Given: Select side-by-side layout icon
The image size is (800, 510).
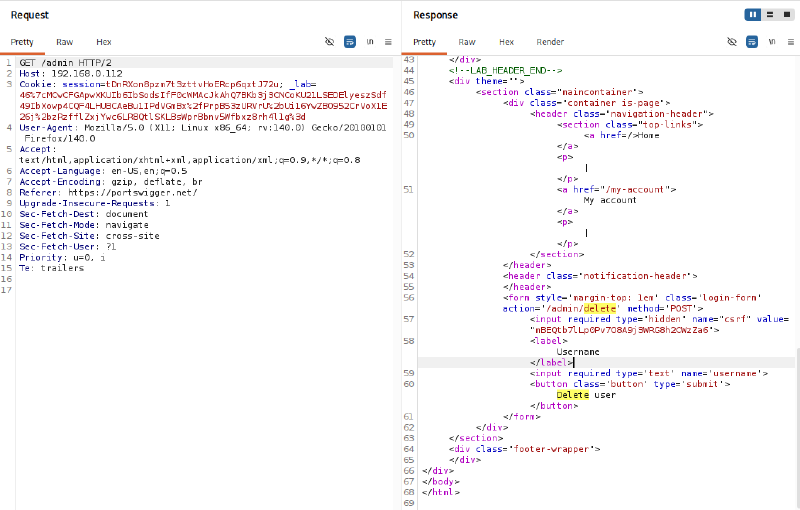Looking at the screenshot, I should (x=753, y=14).
